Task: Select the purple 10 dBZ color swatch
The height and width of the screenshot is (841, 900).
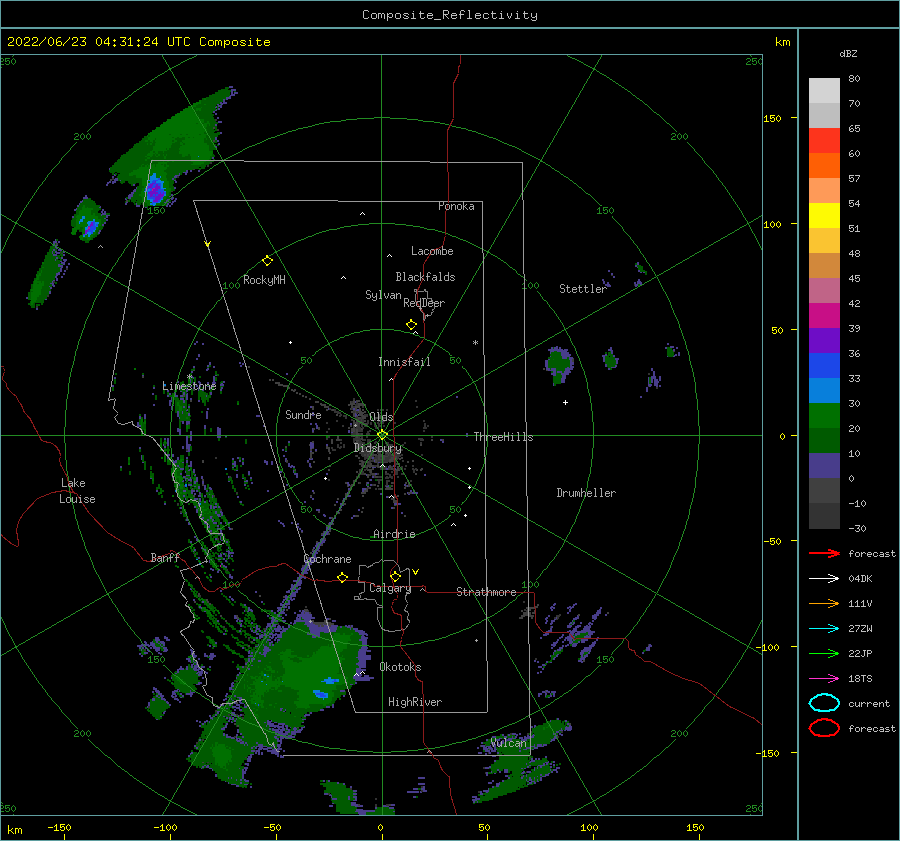Action: [824, 465]
